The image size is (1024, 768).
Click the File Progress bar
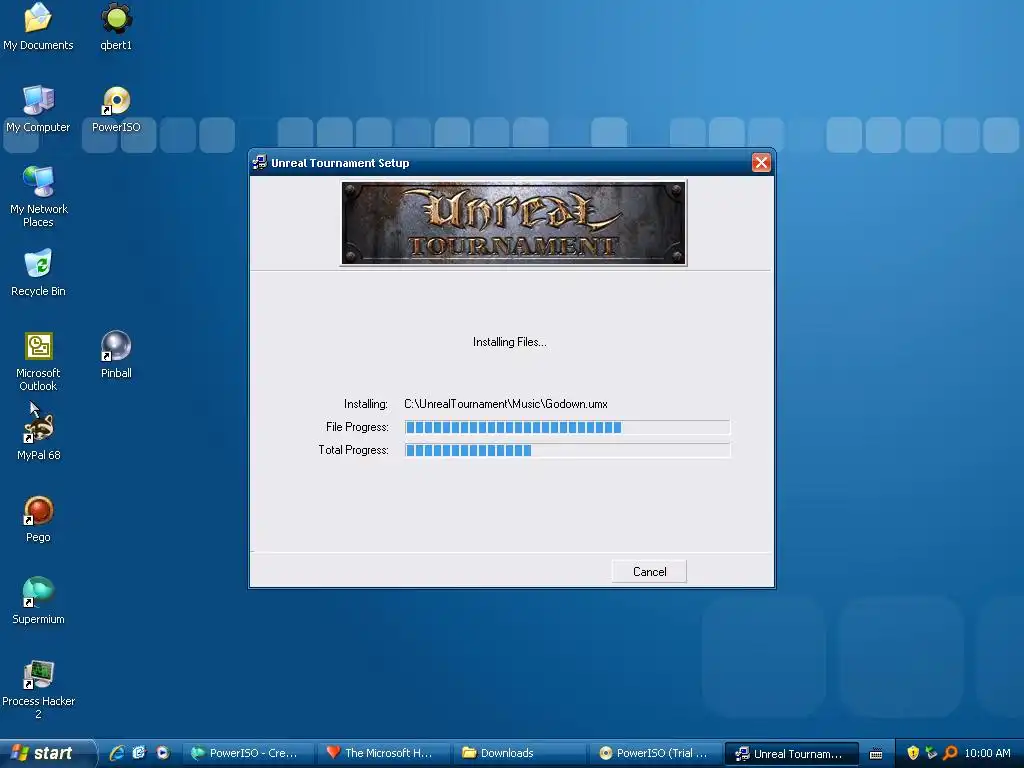pyautogui.click(x=567, y=427)
